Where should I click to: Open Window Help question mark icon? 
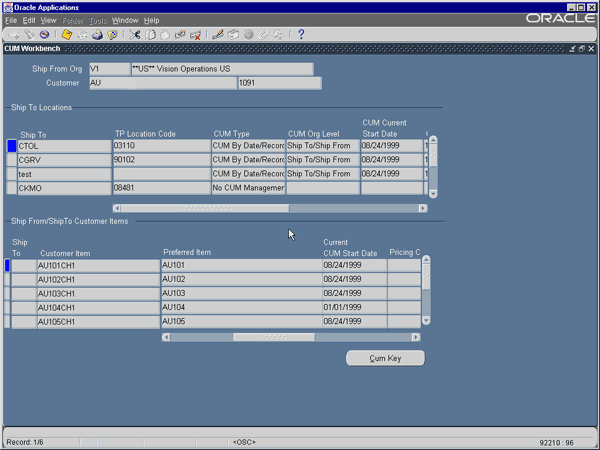[x=301, y=35]
